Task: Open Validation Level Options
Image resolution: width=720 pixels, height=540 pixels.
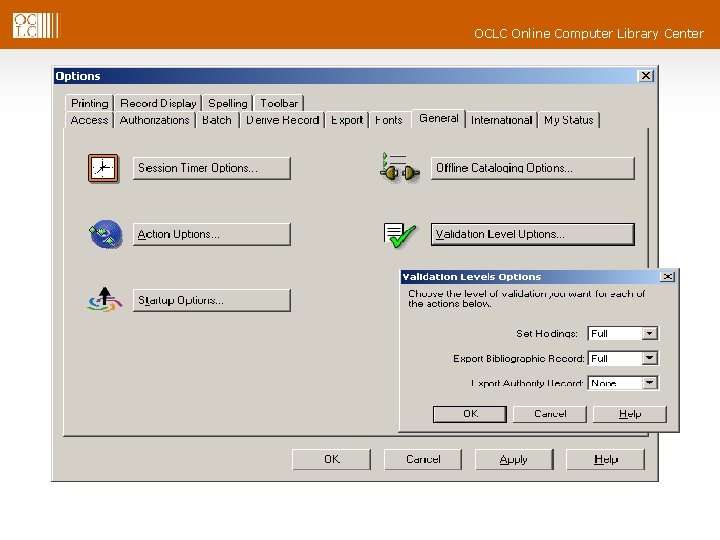Action: [533, 234]
